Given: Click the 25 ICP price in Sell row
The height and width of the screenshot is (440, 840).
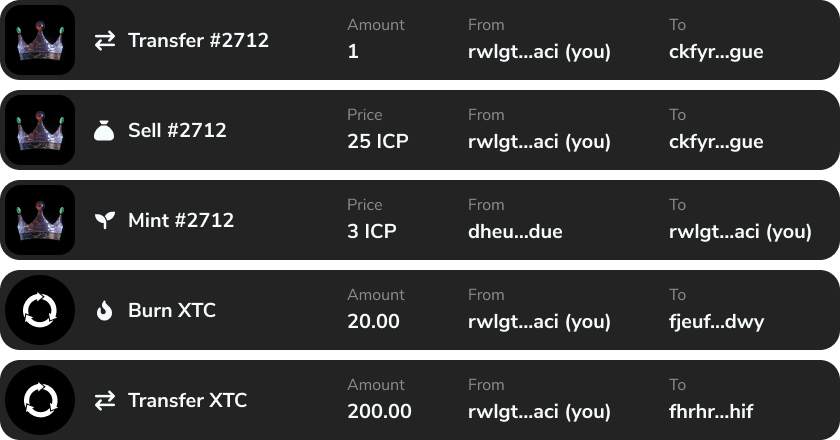Looking at the screenshot, I should click(378, 141).
